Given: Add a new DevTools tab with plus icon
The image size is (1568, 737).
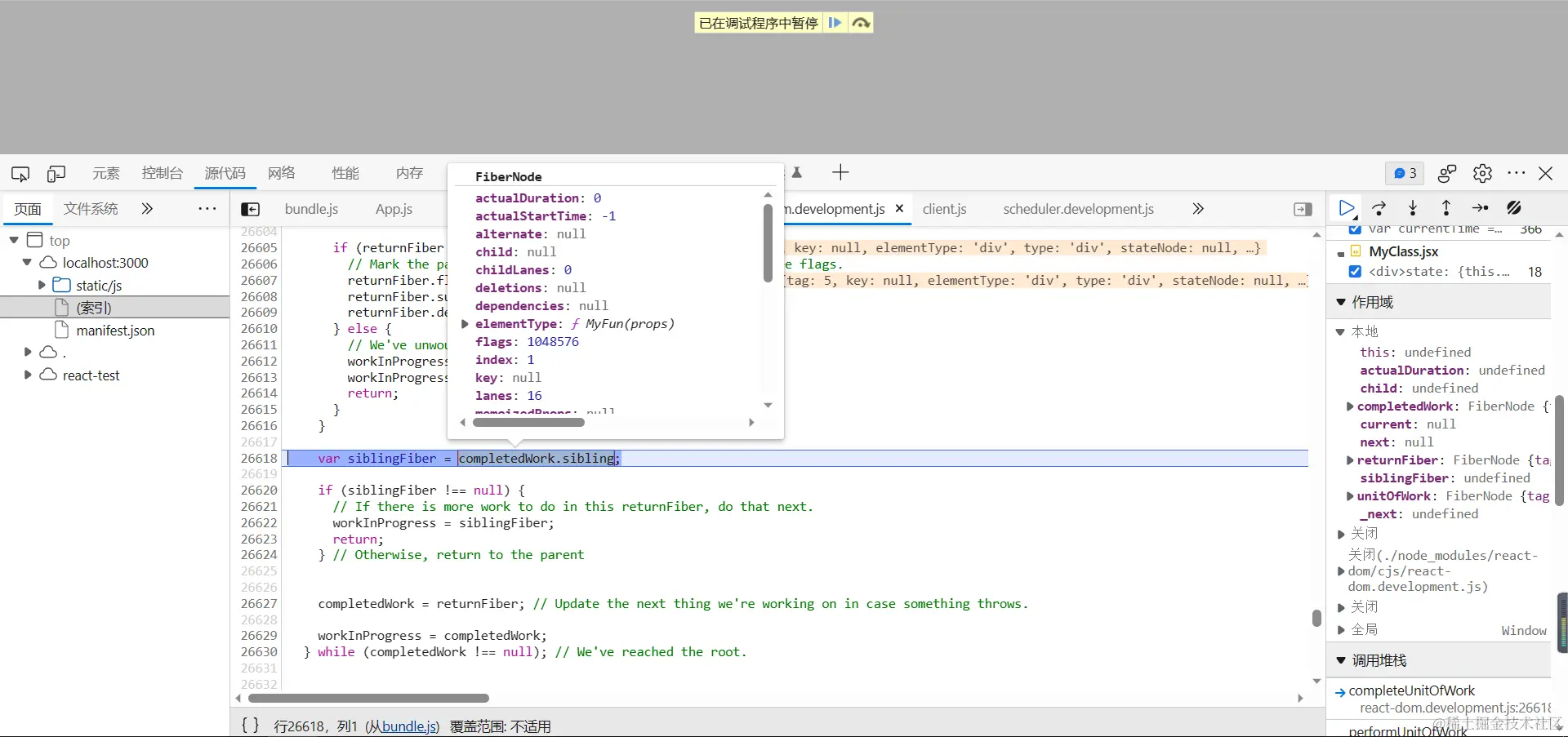Looking at the screenshot, I should coord(840,172).
